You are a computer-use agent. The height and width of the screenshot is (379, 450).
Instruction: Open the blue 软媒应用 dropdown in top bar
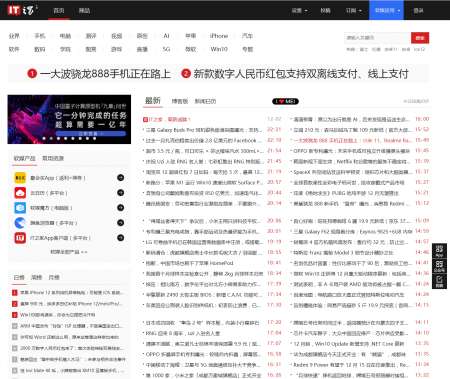click(x=387, y=10)
